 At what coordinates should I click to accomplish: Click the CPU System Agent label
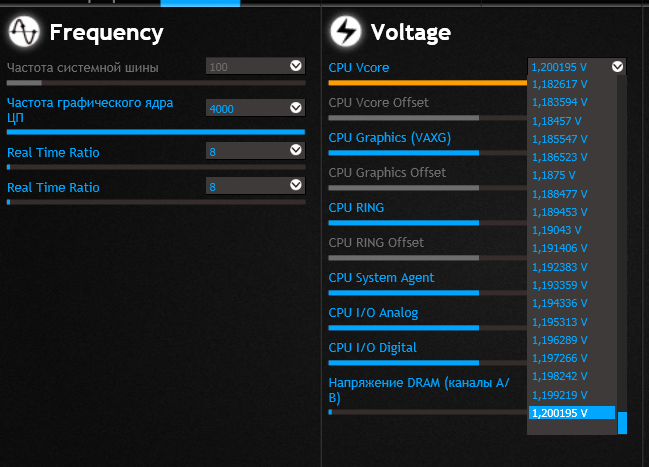click(381, 278)
